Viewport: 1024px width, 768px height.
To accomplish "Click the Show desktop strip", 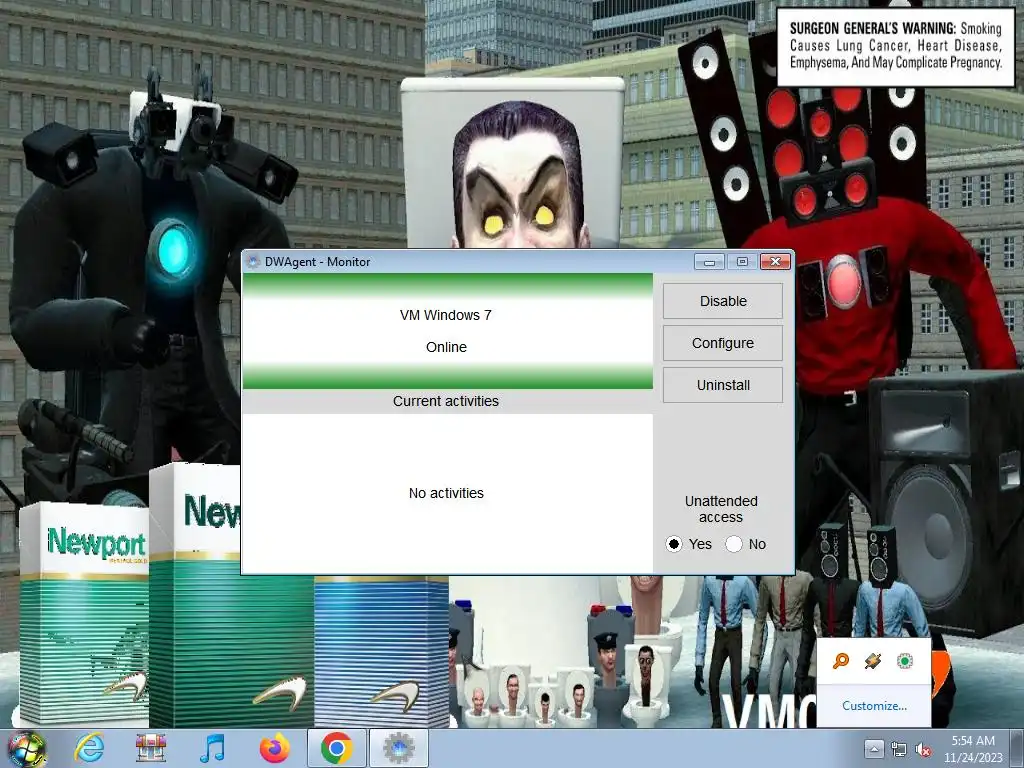I will point(1019,749).
